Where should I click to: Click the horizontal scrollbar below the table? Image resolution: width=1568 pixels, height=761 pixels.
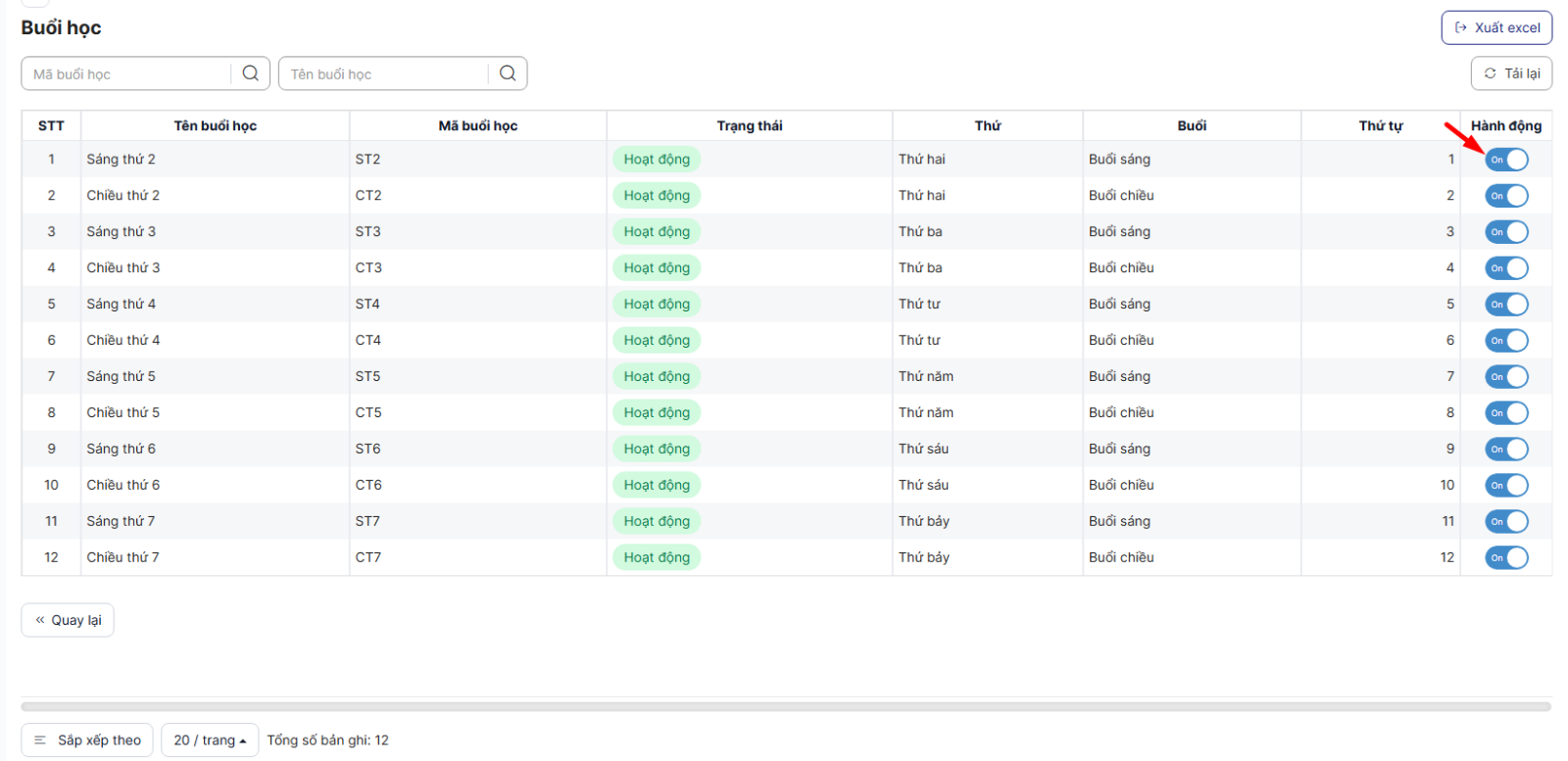point(785,706)
